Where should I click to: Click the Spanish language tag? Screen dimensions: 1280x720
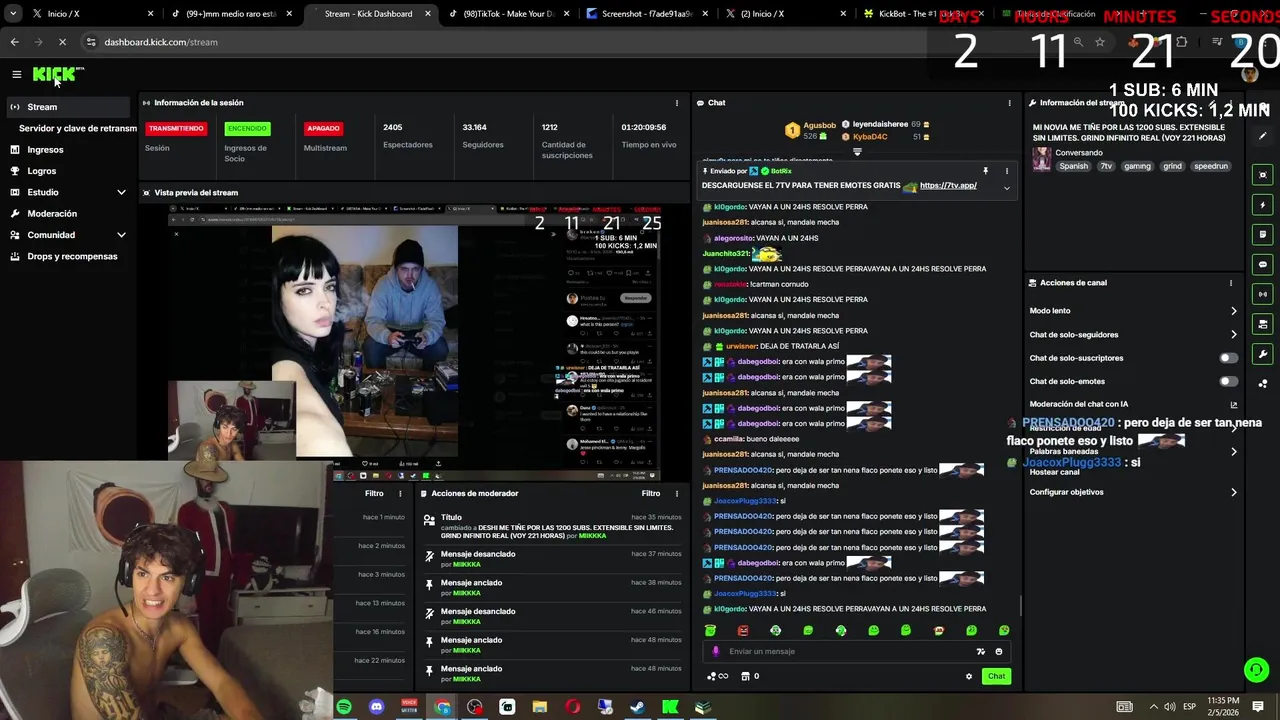(1073, 166)
